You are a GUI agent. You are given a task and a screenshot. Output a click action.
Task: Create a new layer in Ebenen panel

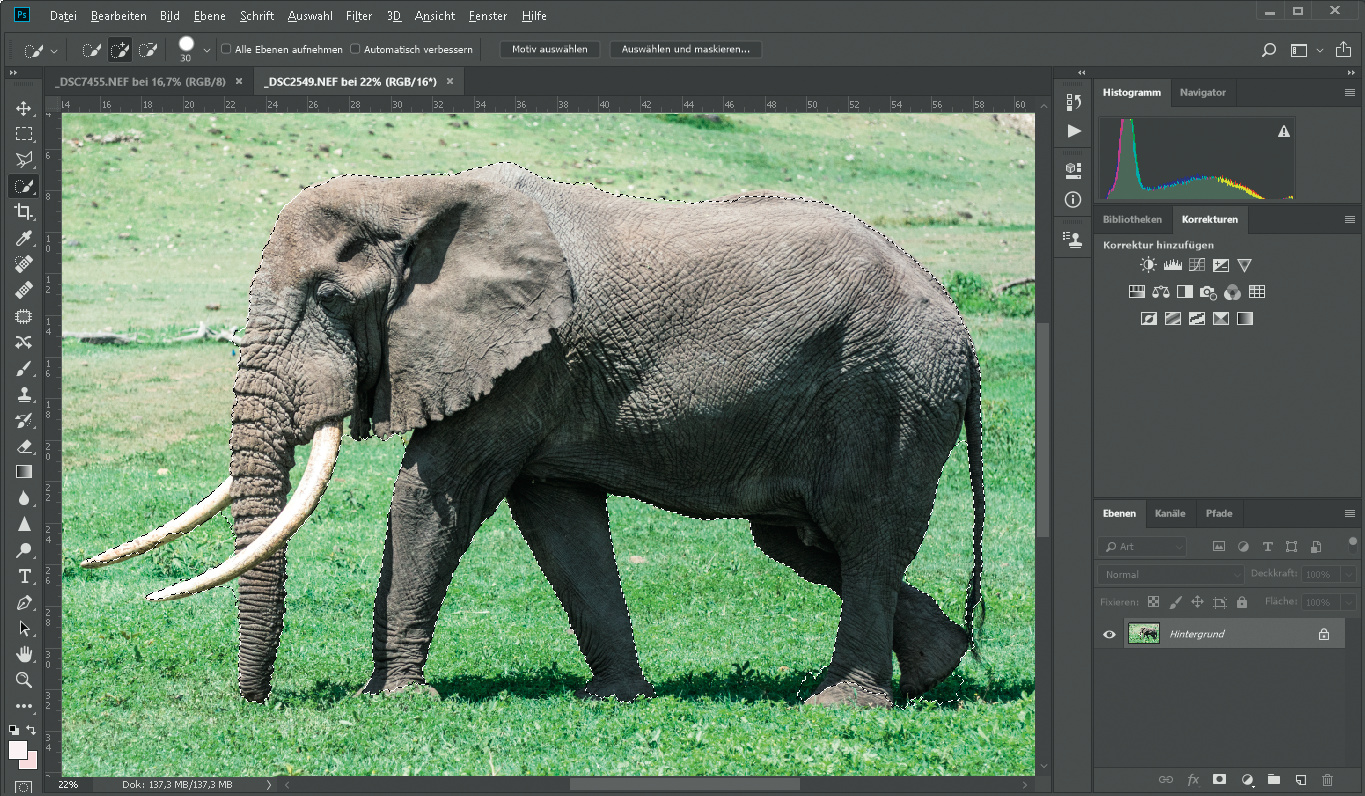(x=1301, y=779)
